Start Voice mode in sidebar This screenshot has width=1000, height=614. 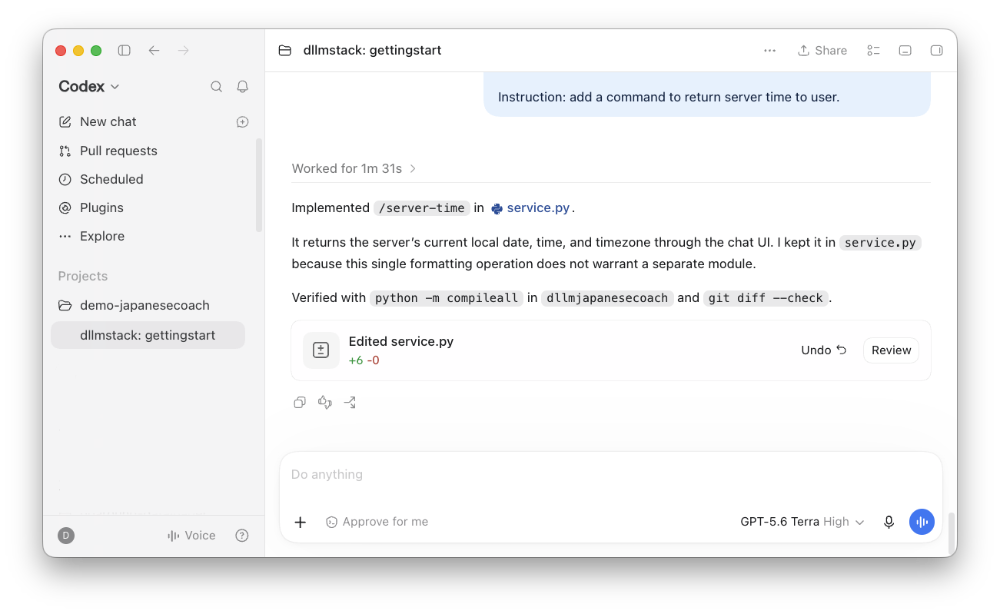(x=191, y=536)
